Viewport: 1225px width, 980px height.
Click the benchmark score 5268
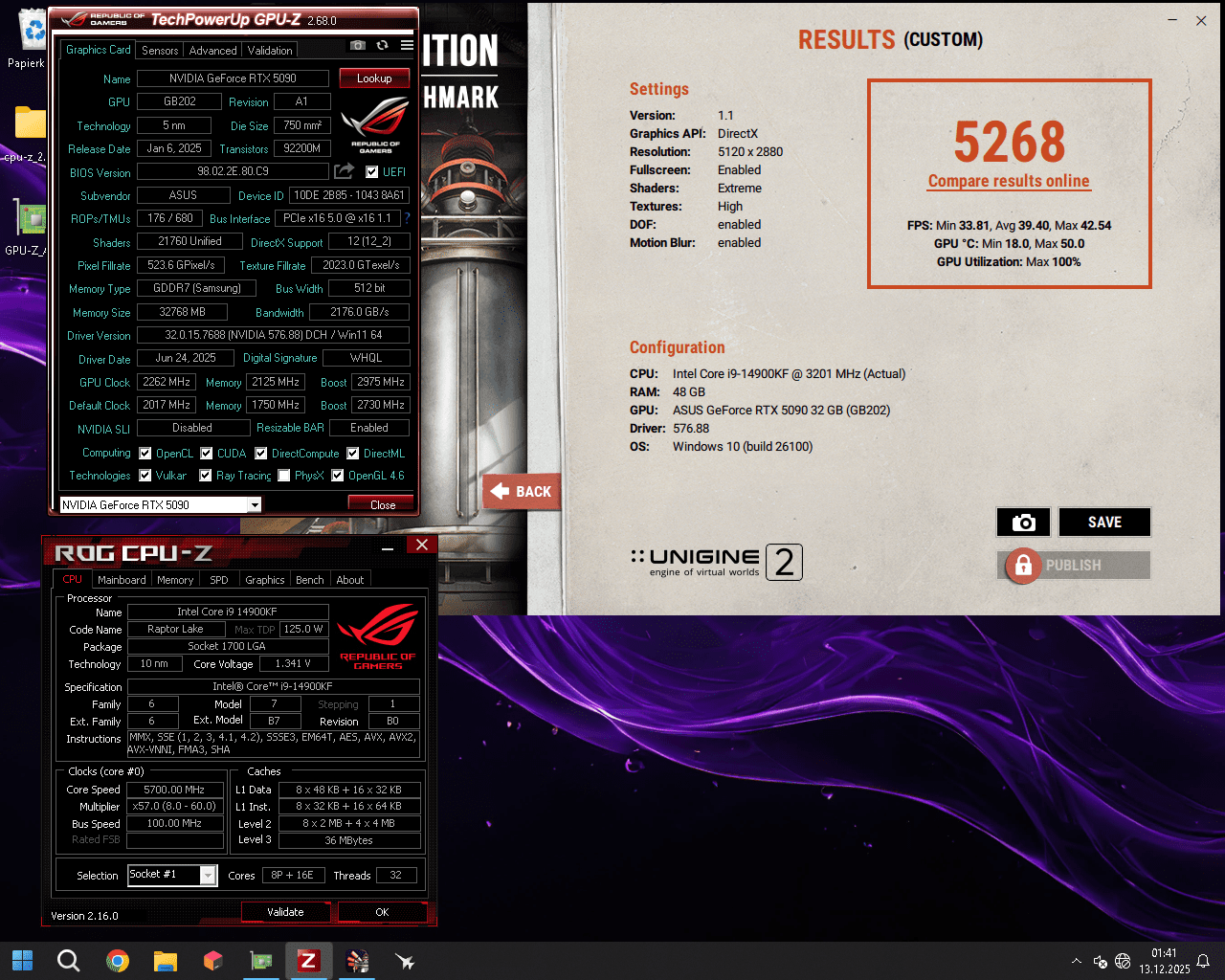coord(1009,142)
